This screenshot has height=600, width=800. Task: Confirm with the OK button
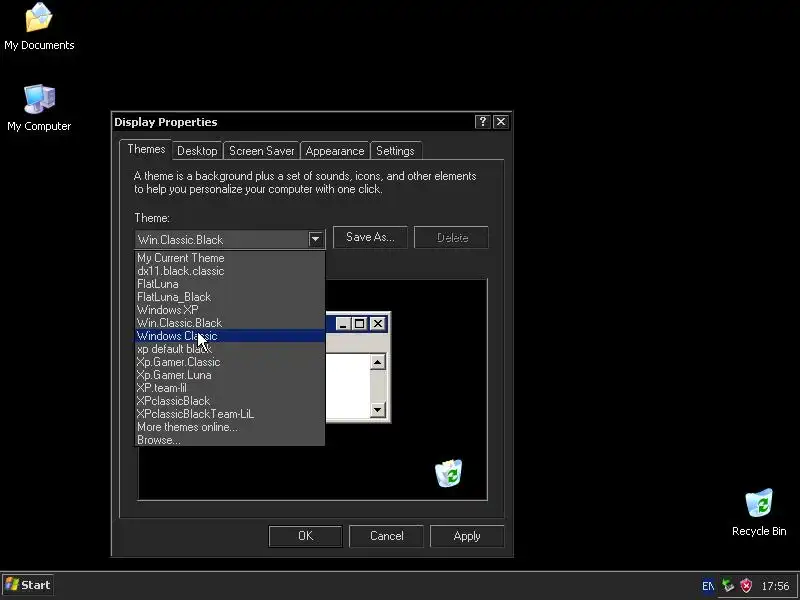305,536
